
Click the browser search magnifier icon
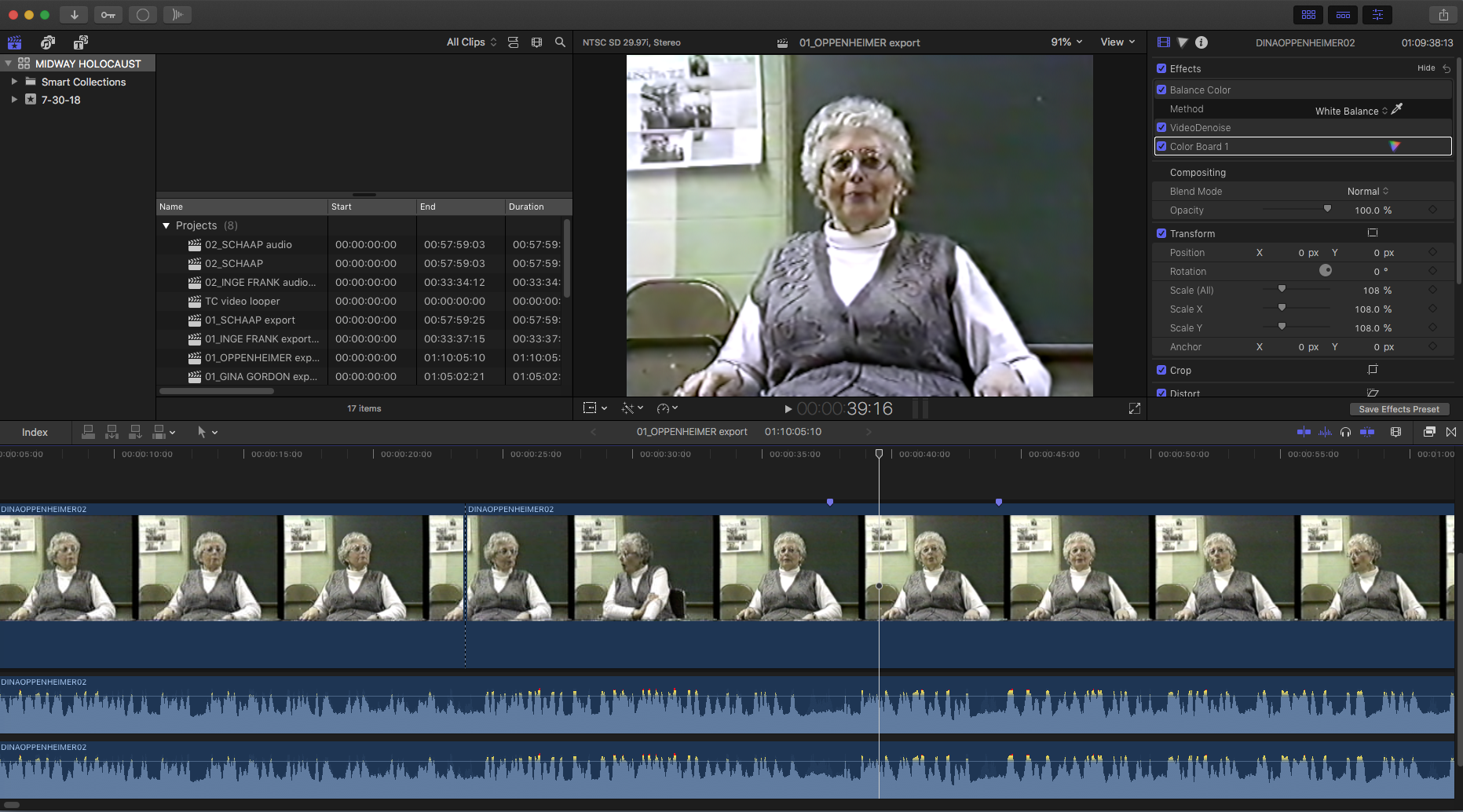pyautogui.click(x=560, y=42)
